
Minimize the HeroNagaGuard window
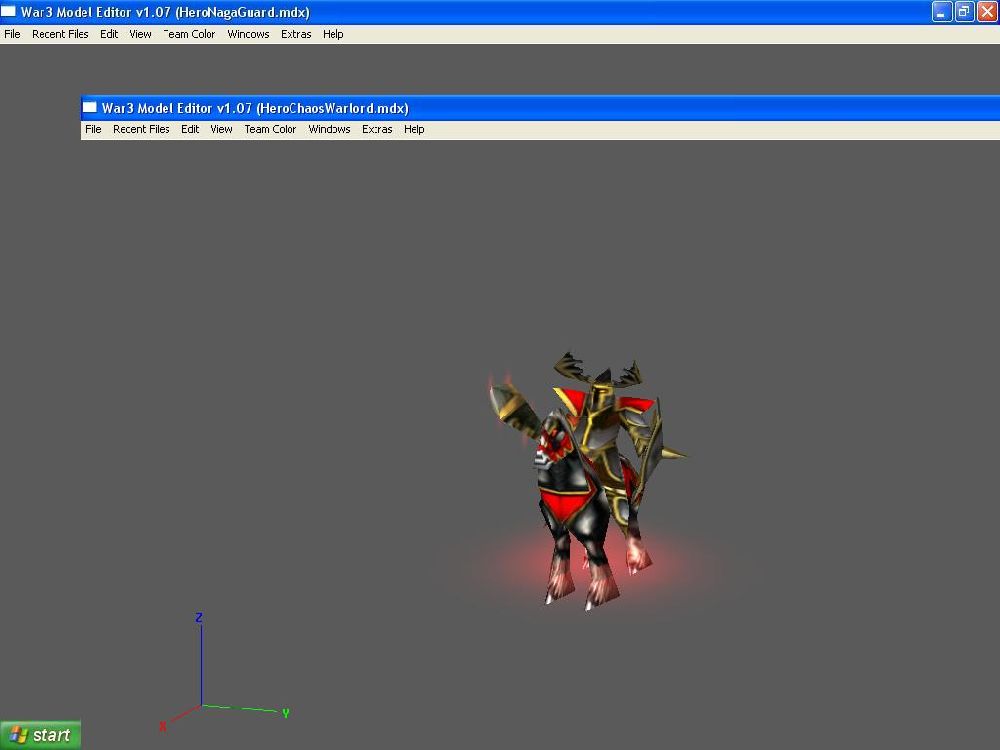pos(941,11)
